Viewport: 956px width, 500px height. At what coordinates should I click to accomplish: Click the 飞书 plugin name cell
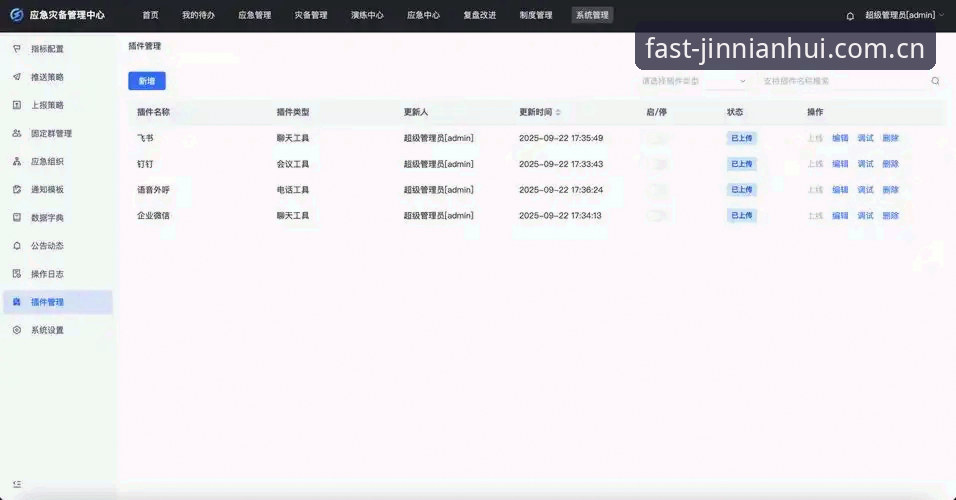click(x=145, y=138)
